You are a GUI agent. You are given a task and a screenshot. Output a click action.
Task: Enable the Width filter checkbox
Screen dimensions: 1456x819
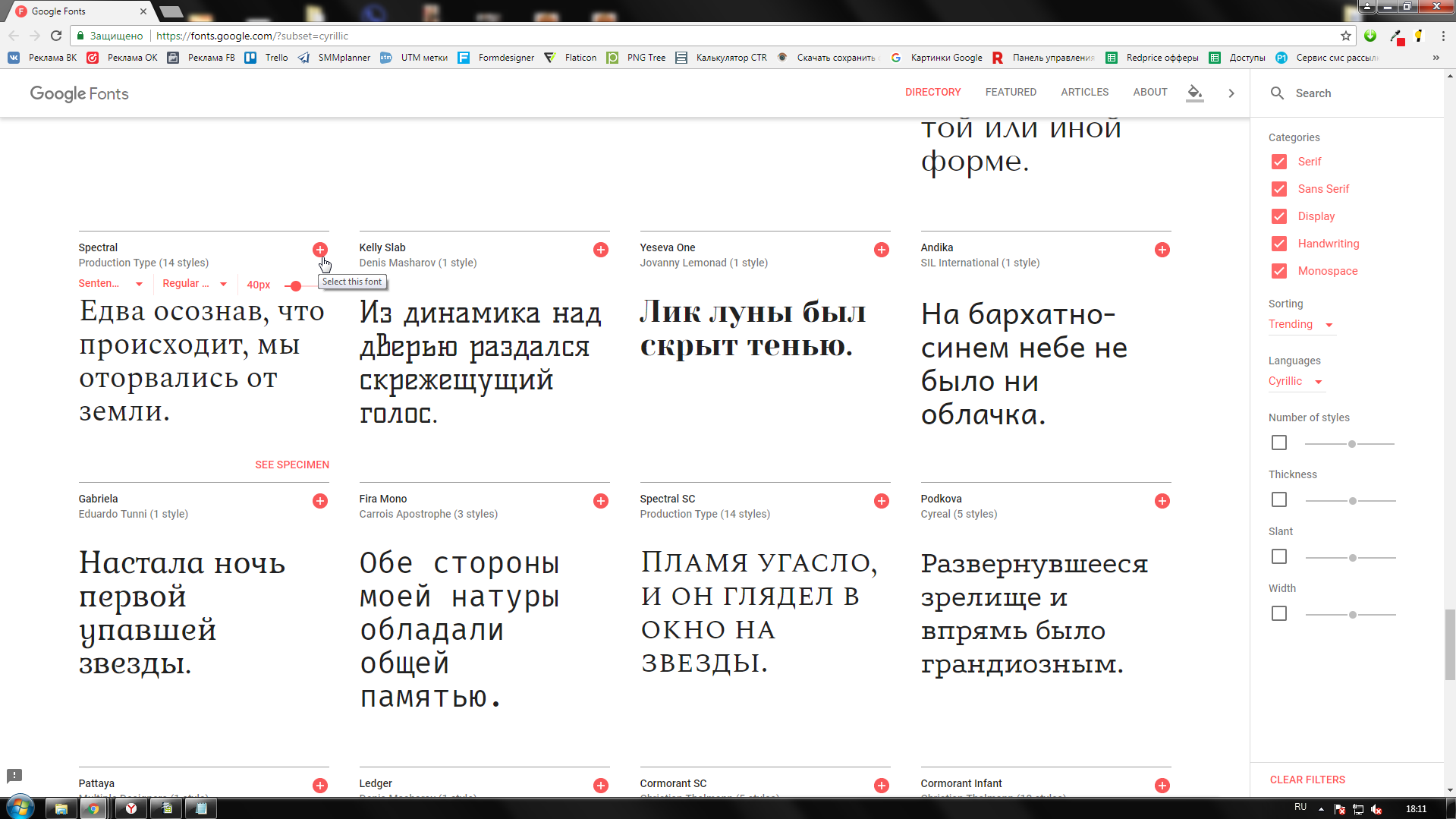pyautogui.click(x=1279, y=613)
